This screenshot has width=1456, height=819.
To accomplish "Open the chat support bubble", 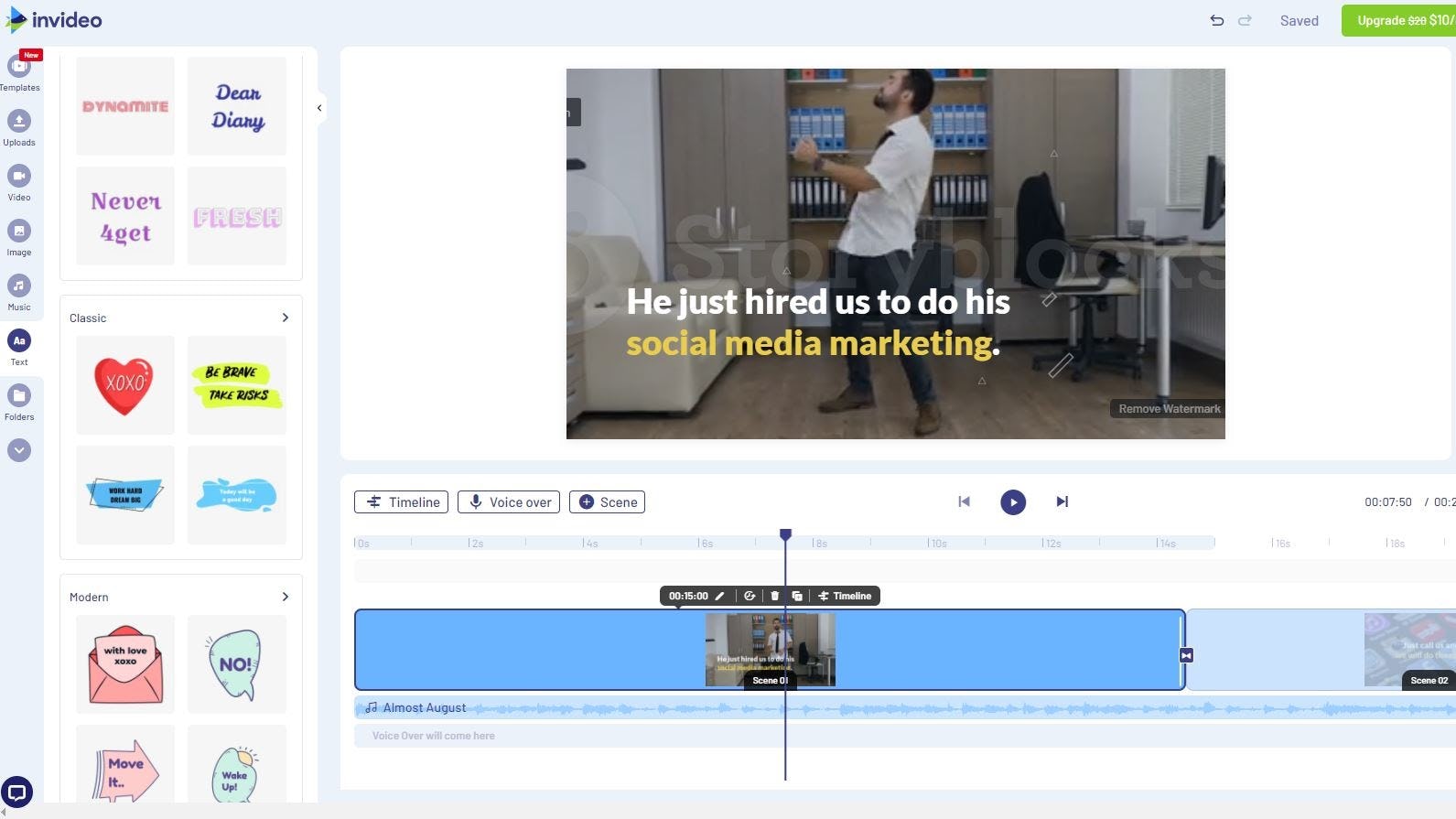I will coord(16,792).
